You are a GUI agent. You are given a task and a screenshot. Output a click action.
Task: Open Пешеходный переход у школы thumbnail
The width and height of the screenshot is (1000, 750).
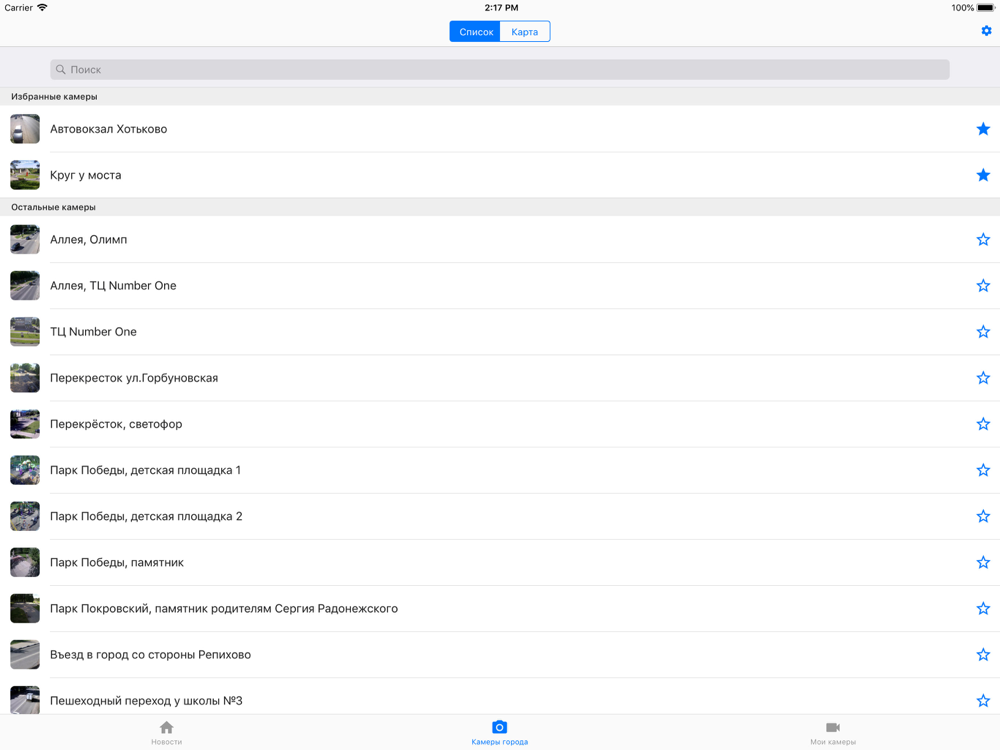[25, 700]
